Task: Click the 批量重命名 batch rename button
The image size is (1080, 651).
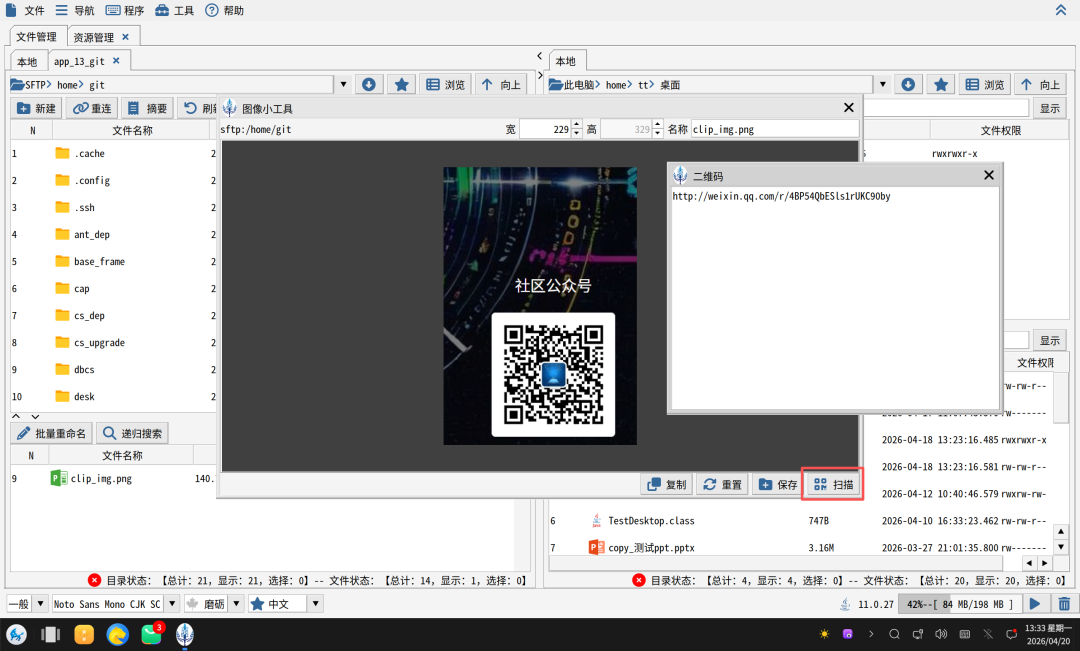Action: click(52, 433)
